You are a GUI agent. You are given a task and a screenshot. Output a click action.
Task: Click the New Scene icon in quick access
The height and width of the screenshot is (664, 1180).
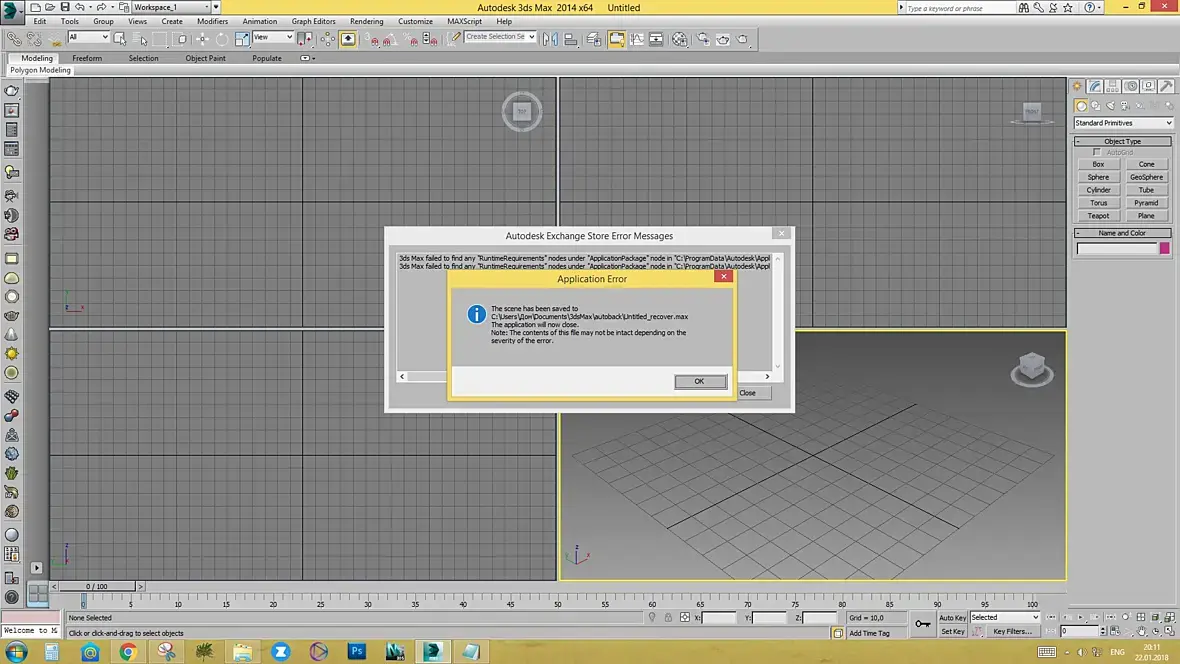click(x=35, y=7)
